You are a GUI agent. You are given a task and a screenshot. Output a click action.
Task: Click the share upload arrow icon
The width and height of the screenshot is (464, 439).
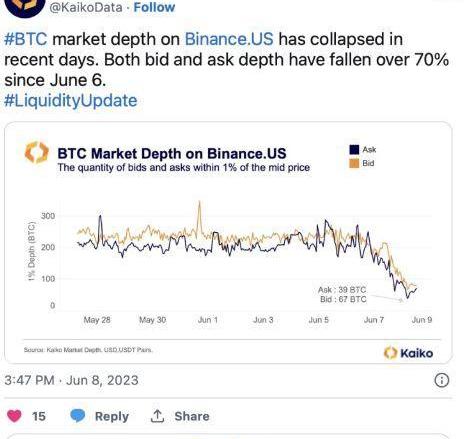[157, 416]
